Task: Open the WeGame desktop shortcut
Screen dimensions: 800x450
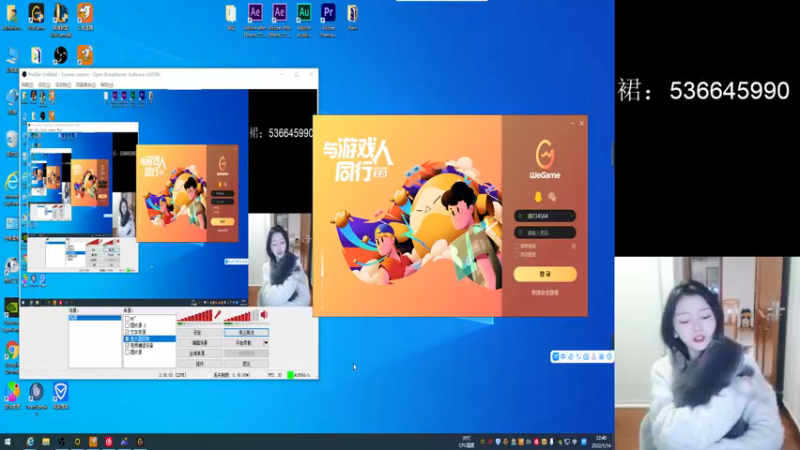Action: pyautogui.click(x=36, y=16)
